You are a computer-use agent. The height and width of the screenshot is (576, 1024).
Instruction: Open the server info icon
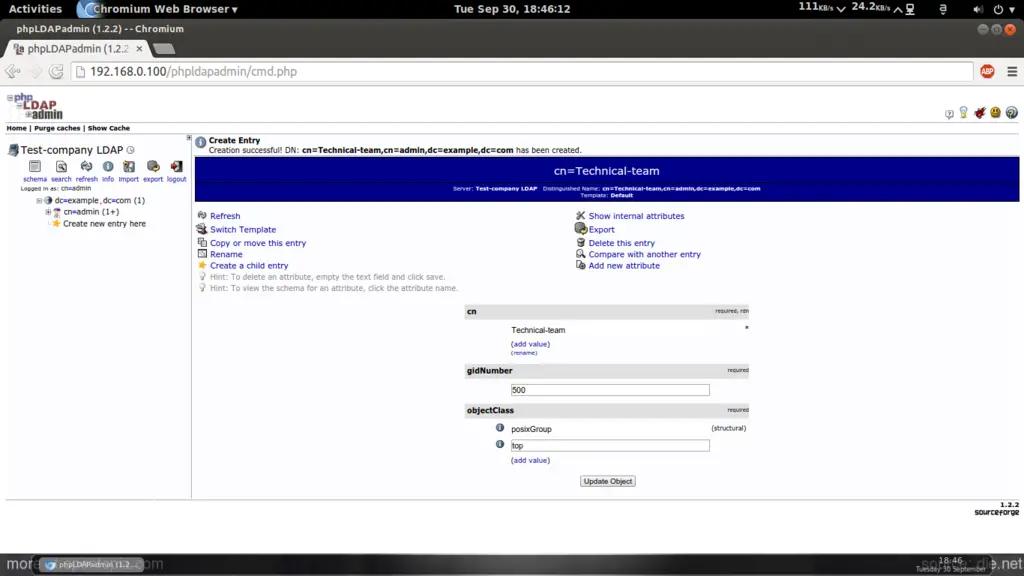(108, 167)
